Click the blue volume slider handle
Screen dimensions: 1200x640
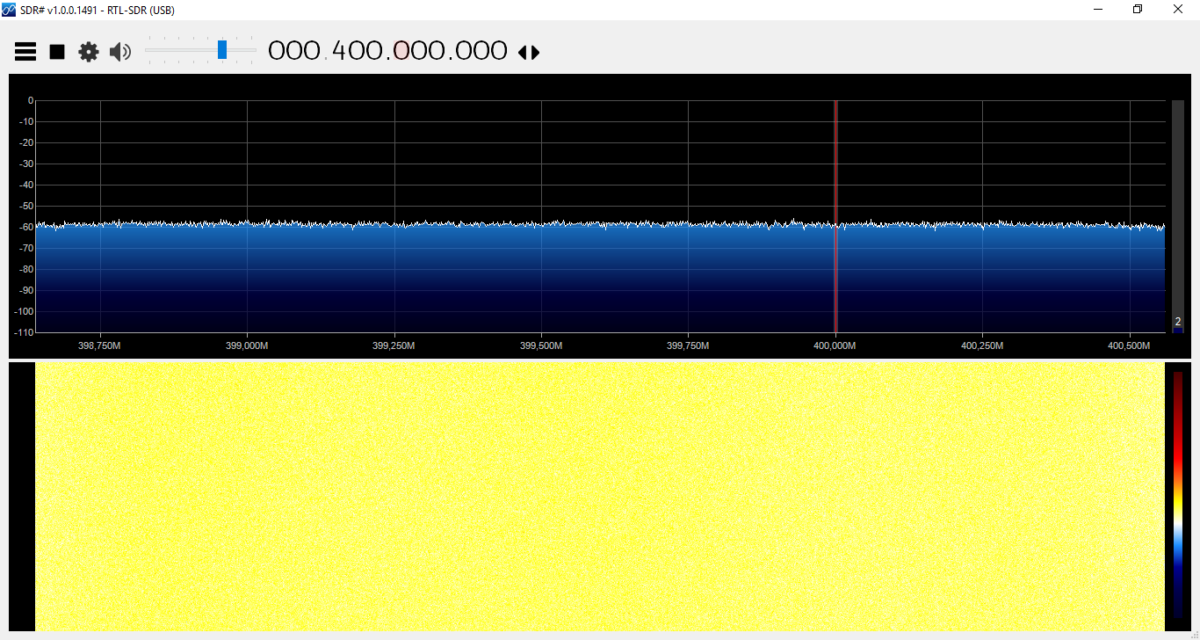pos(222,50)
